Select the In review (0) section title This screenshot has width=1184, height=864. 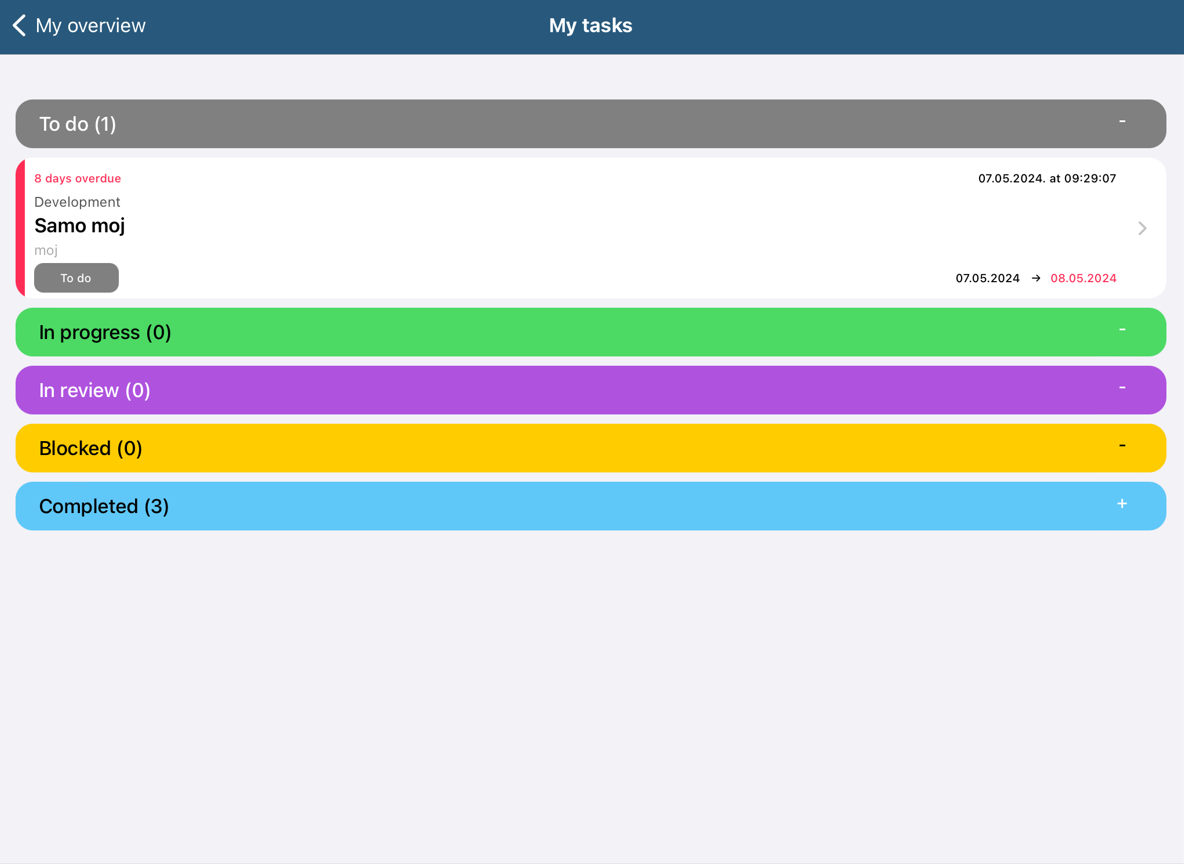pos(95,390)
